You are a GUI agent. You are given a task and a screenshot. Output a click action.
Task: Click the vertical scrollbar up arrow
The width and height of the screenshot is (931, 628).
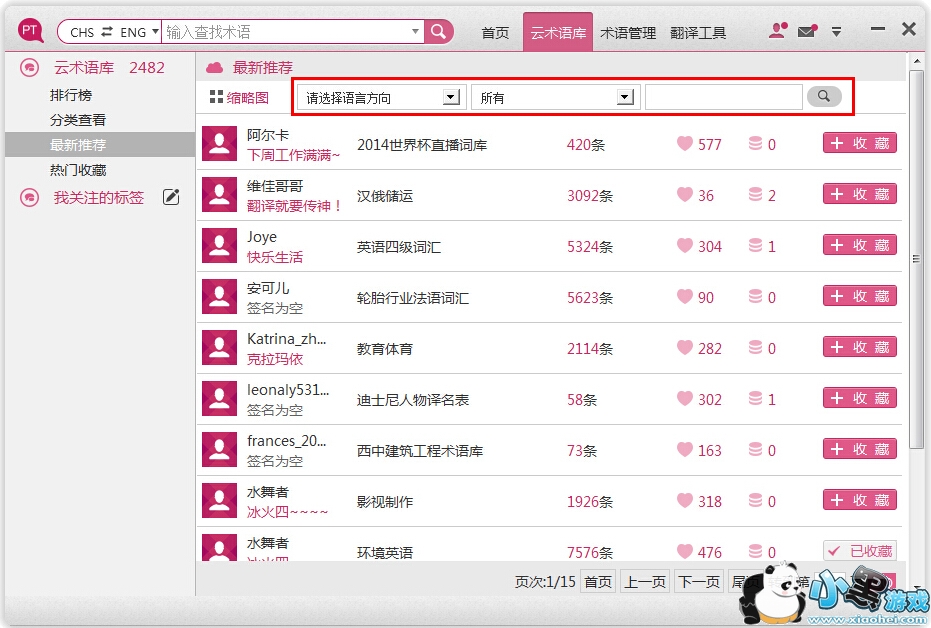917,61
